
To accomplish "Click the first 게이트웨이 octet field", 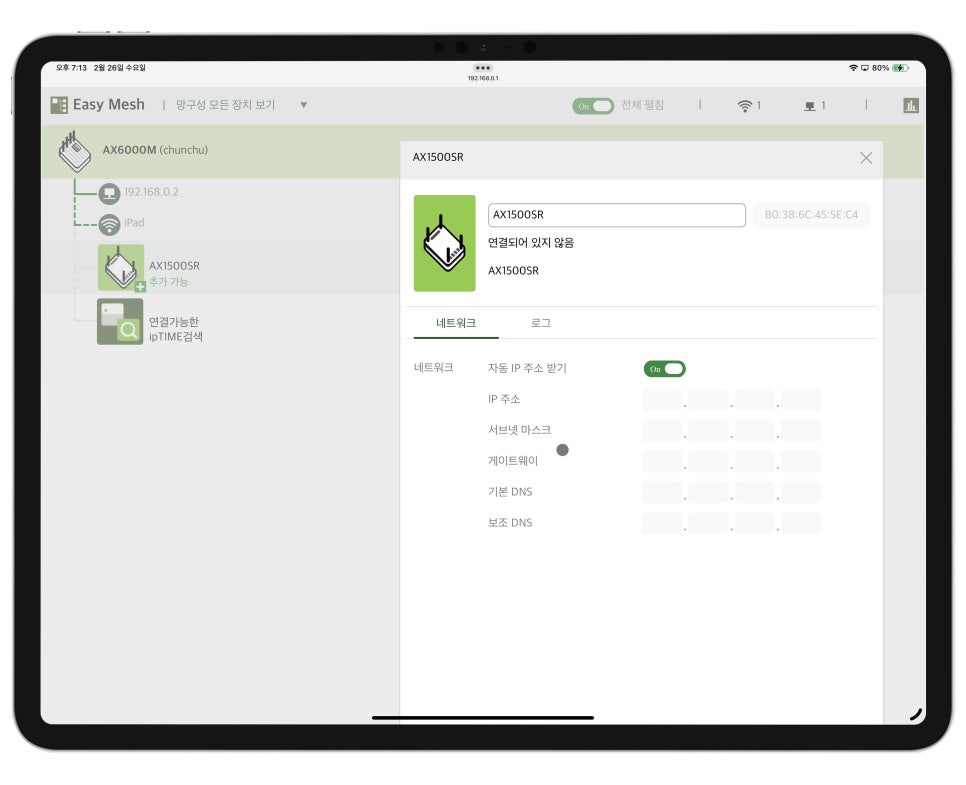I will click(662, 462).
